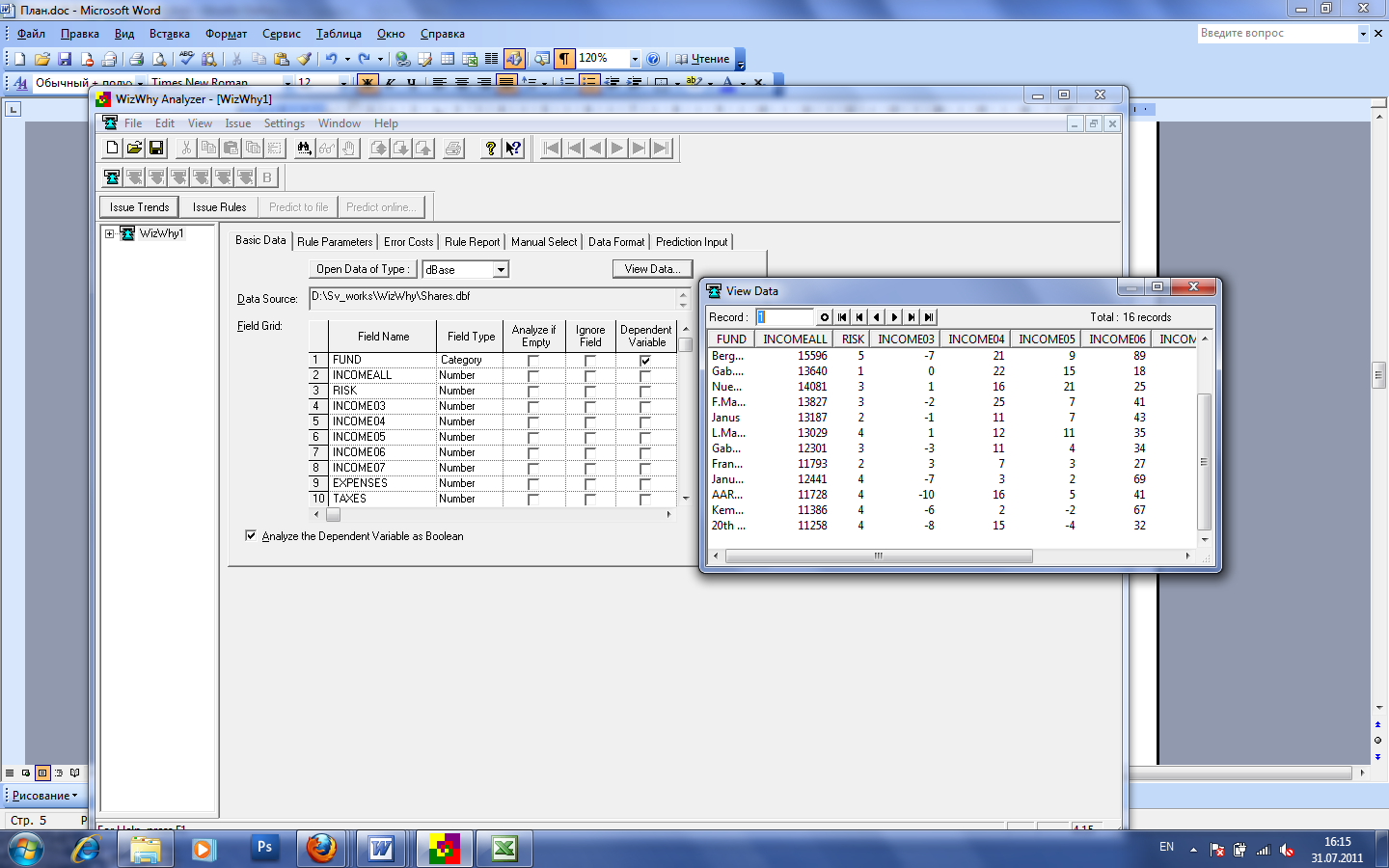Click the Open Data of Type button
The image size is (1389, 868).
pos(363,269)
